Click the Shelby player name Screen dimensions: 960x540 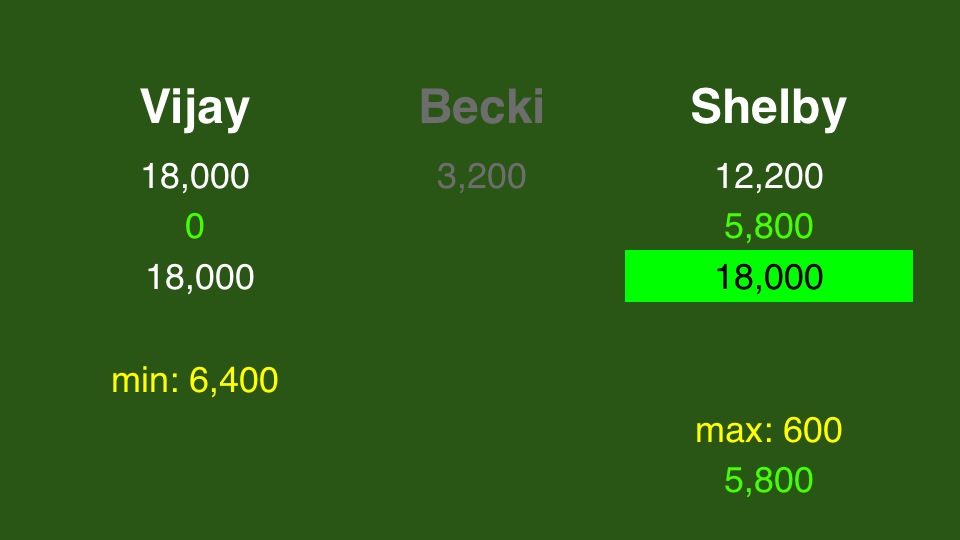pos(768,108)
